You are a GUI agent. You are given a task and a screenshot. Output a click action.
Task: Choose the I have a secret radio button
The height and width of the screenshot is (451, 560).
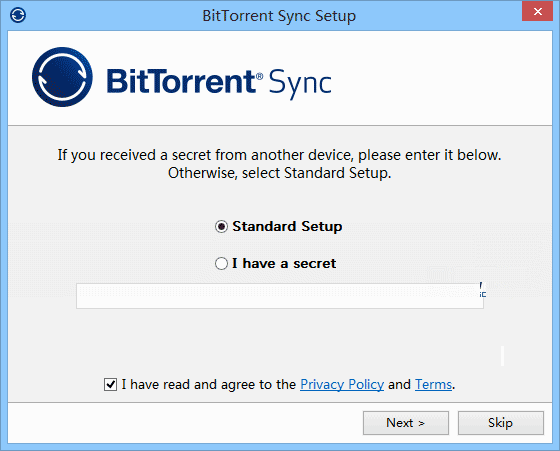pyautogui.click(x=221, y=264)
